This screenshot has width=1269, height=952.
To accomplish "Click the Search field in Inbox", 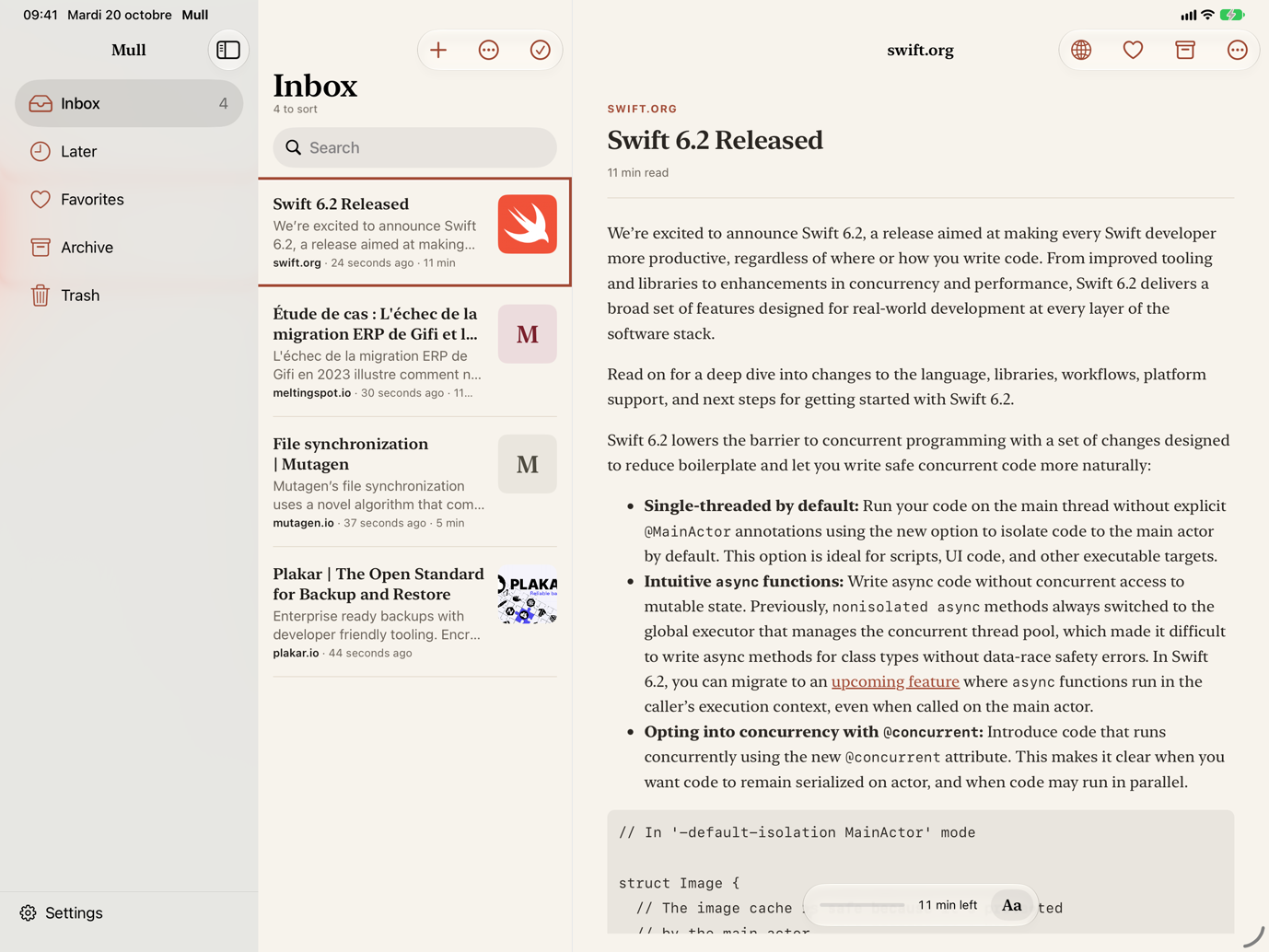I will [x=414, y=147].
